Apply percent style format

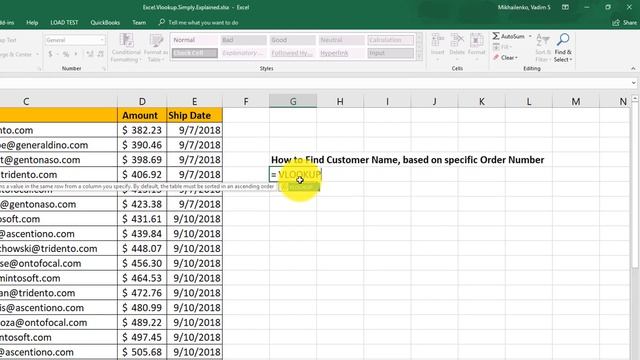66,54
